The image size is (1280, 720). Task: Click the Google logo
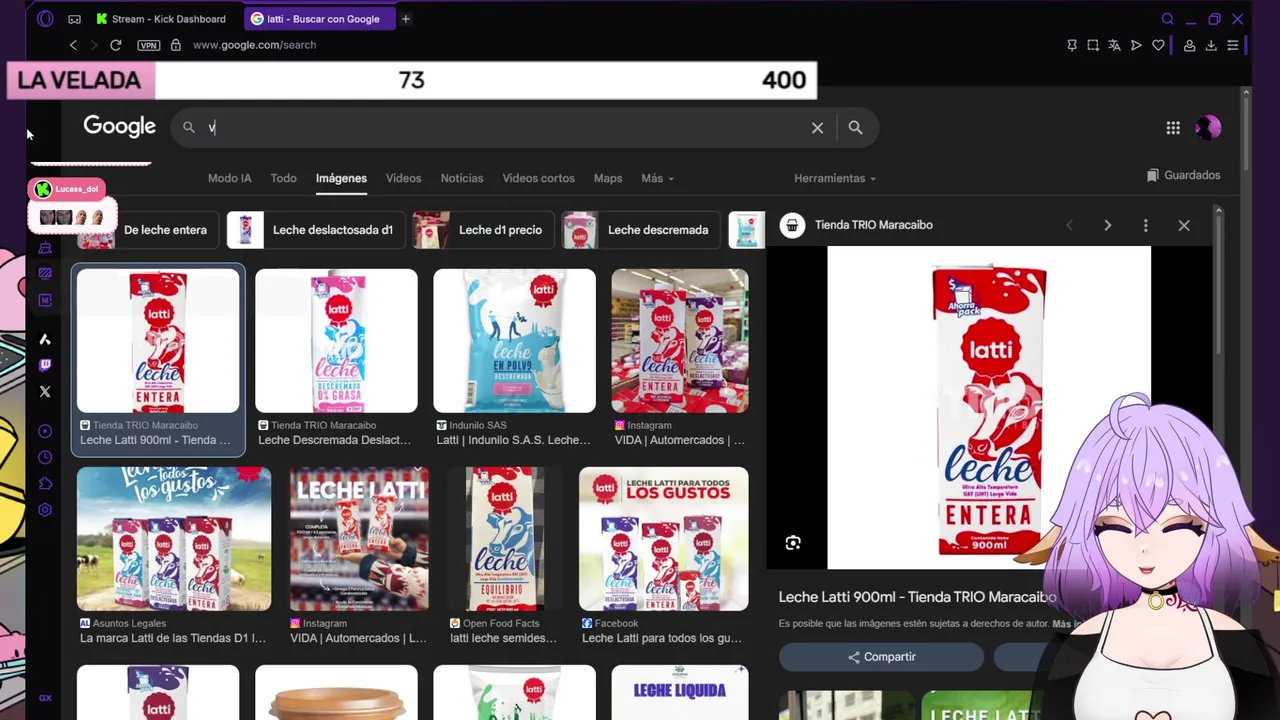tap(119, 126)
